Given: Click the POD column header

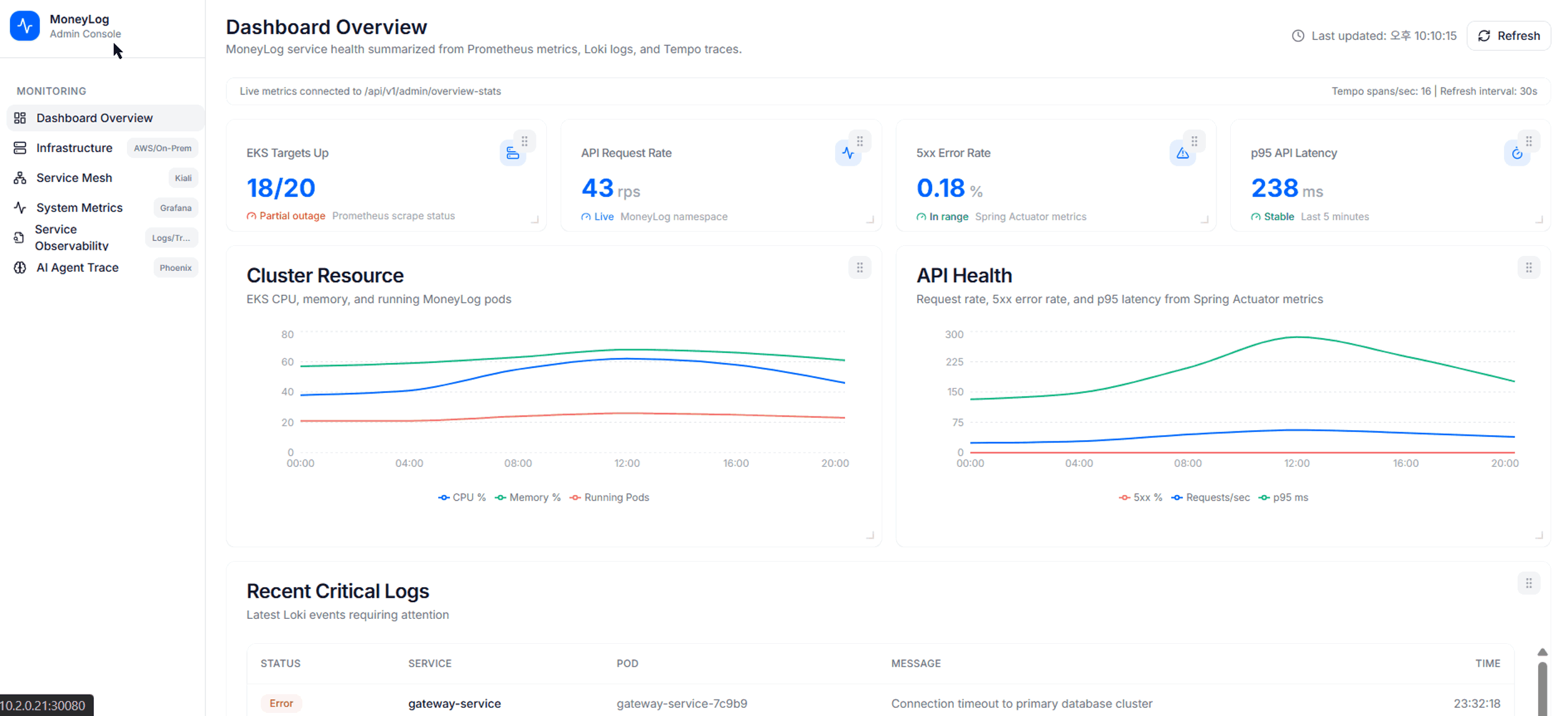Looking at the screenshot, I should coord(627,664).
